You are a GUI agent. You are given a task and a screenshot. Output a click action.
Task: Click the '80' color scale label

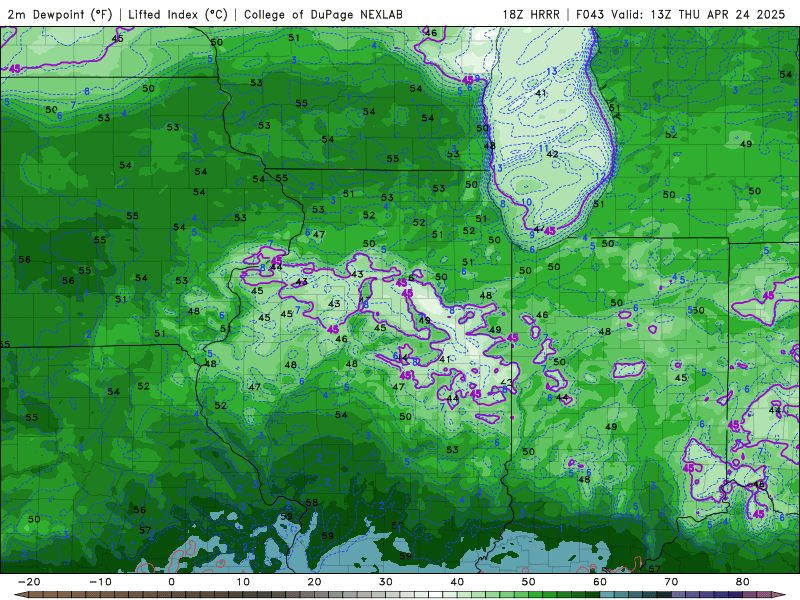coord(743,582)
